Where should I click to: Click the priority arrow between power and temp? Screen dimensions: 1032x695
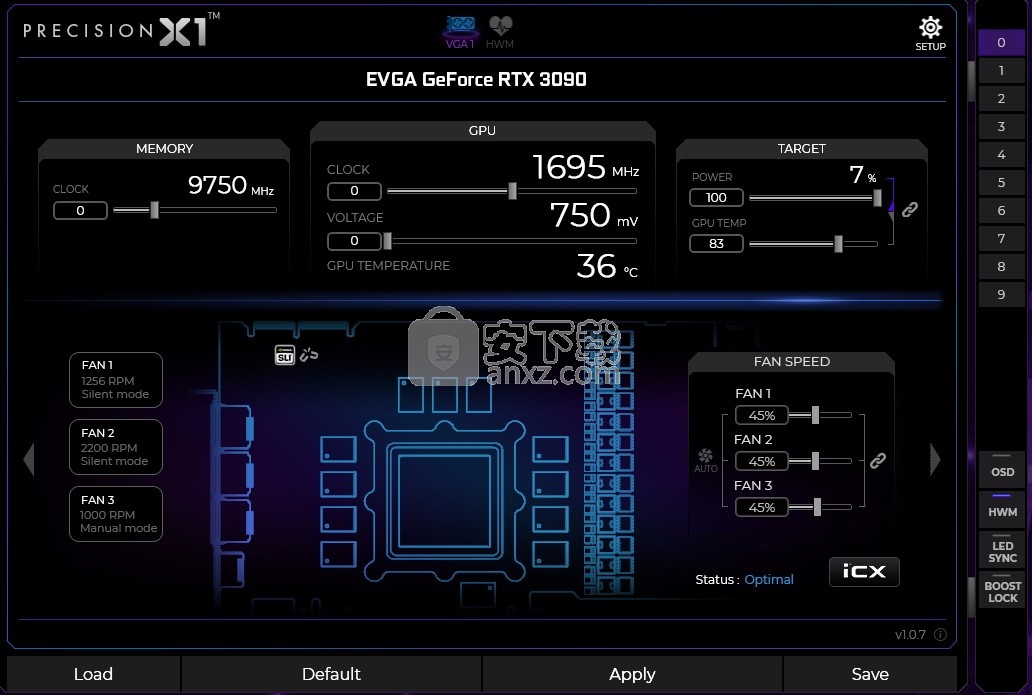point(891,211)
